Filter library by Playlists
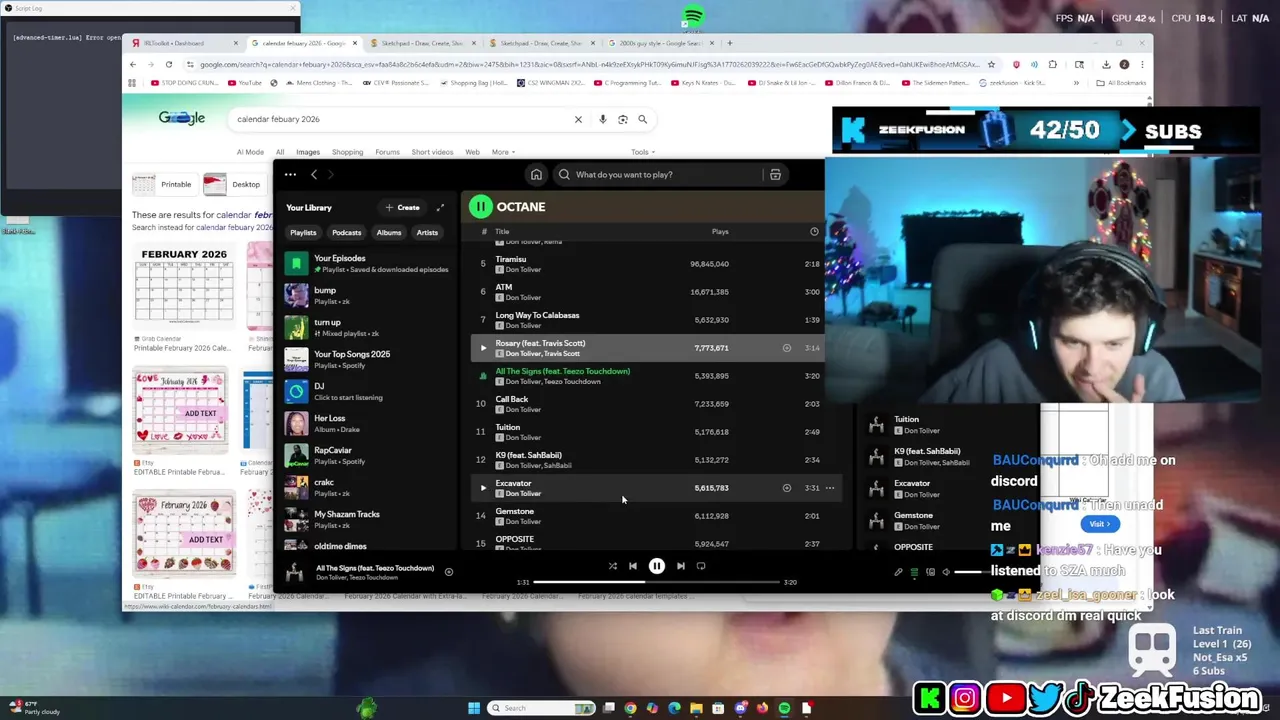Image resolution: width=1280 pixels, height=720 pixels. [303, 233]
